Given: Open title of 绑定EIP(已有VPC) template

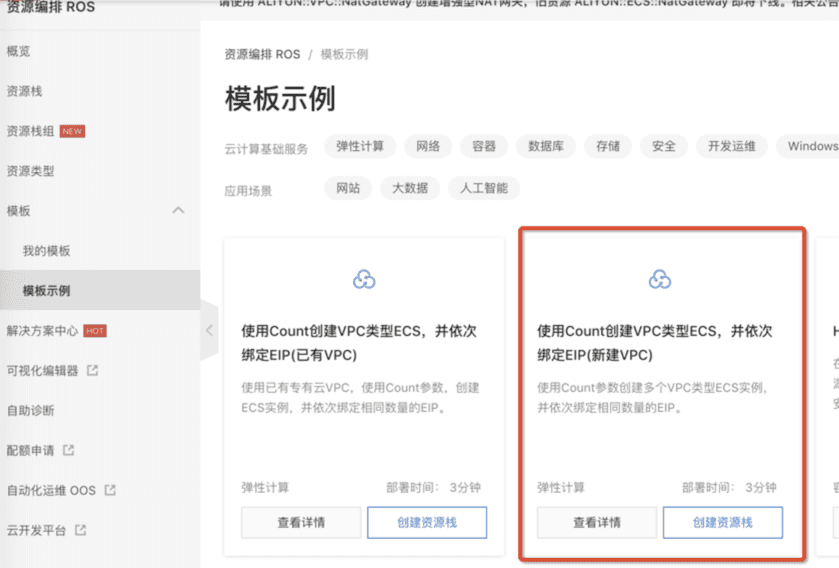Looking at the screenshot, I should click(x=359, y=343).
